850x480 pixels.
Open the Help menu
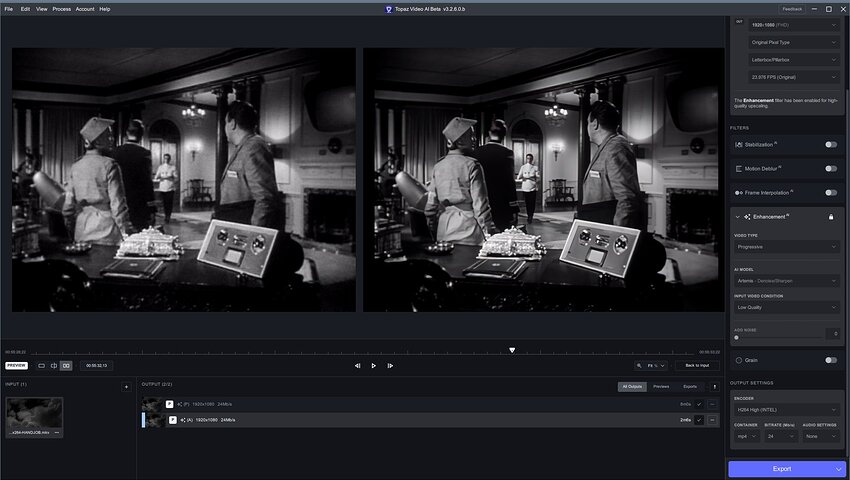point(105,9)
